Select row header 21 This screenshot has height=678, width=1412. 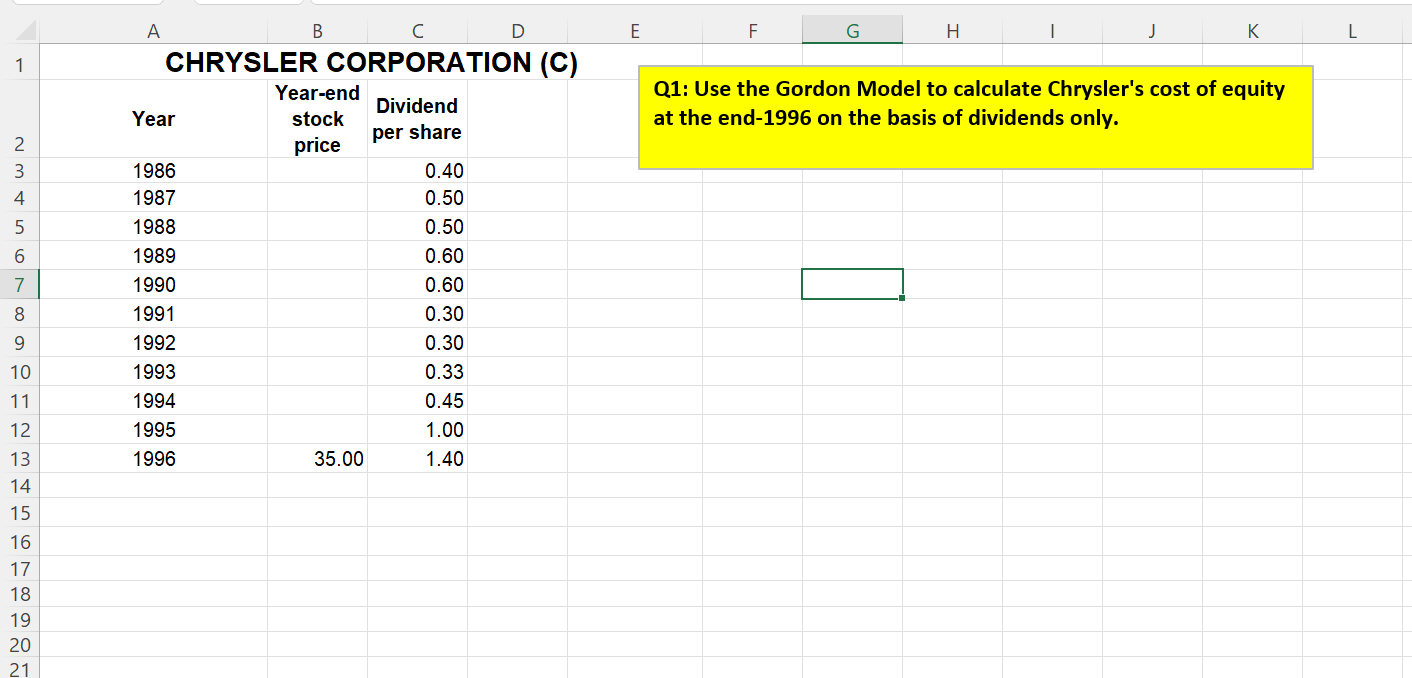(20, 667)
